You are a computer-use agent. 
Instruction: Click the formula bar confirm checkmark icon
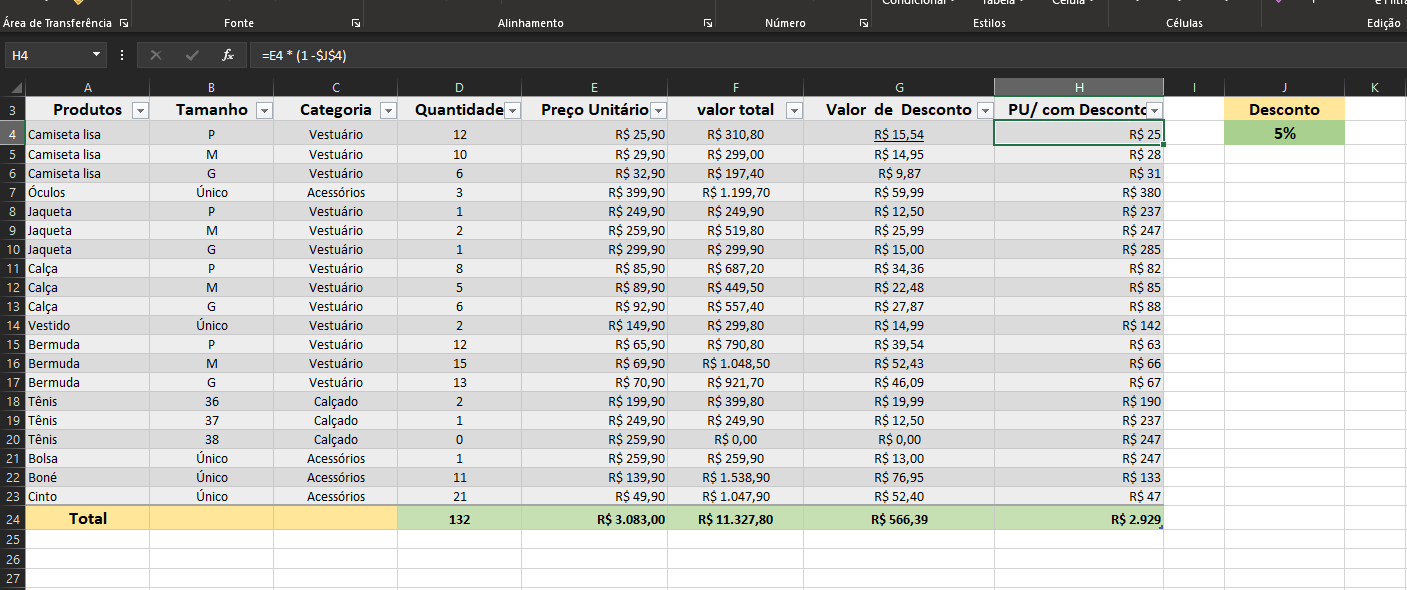click(192, 55)
